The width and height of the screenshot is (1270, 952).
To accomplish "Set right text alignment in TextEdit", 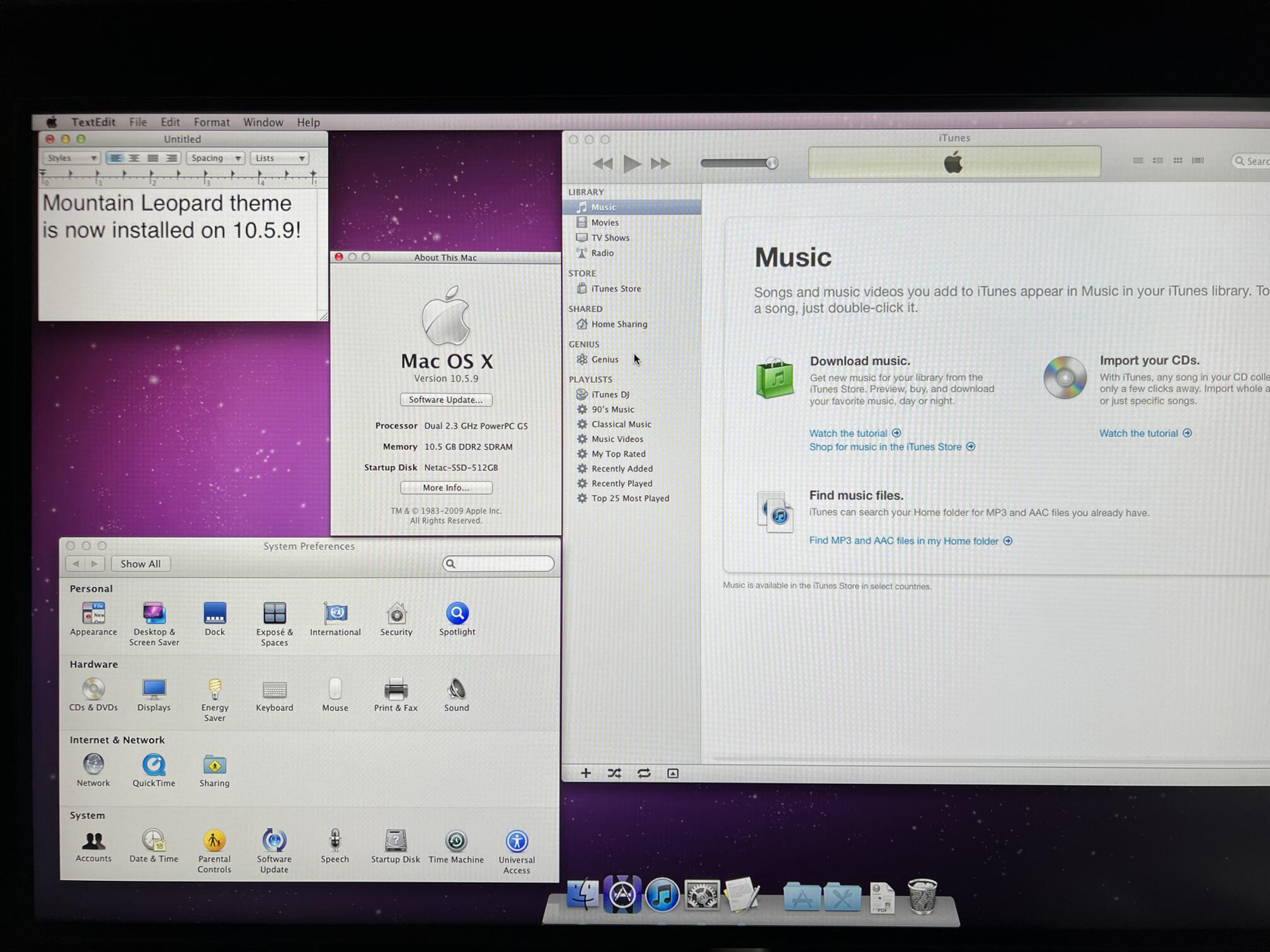I will click(x=171, y=158).
